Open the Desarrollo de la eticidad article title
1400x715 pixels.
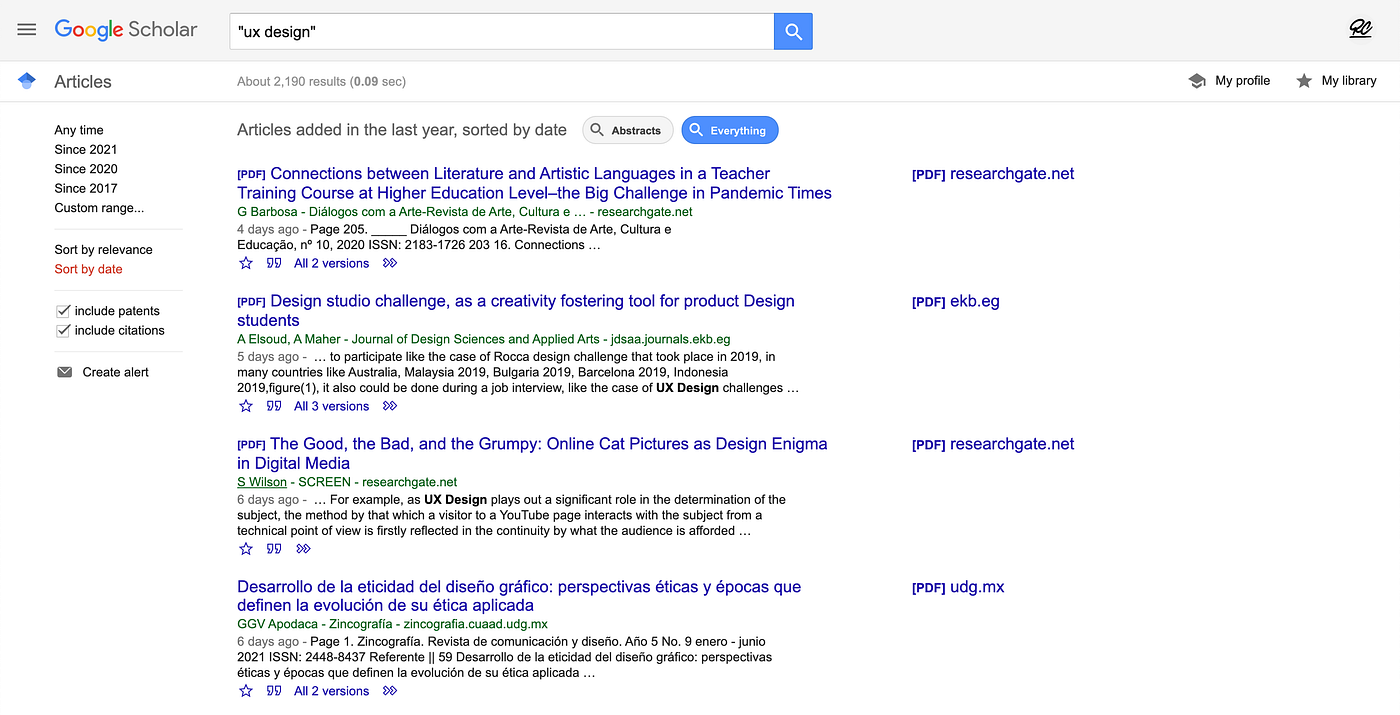(x=519, y=596)
